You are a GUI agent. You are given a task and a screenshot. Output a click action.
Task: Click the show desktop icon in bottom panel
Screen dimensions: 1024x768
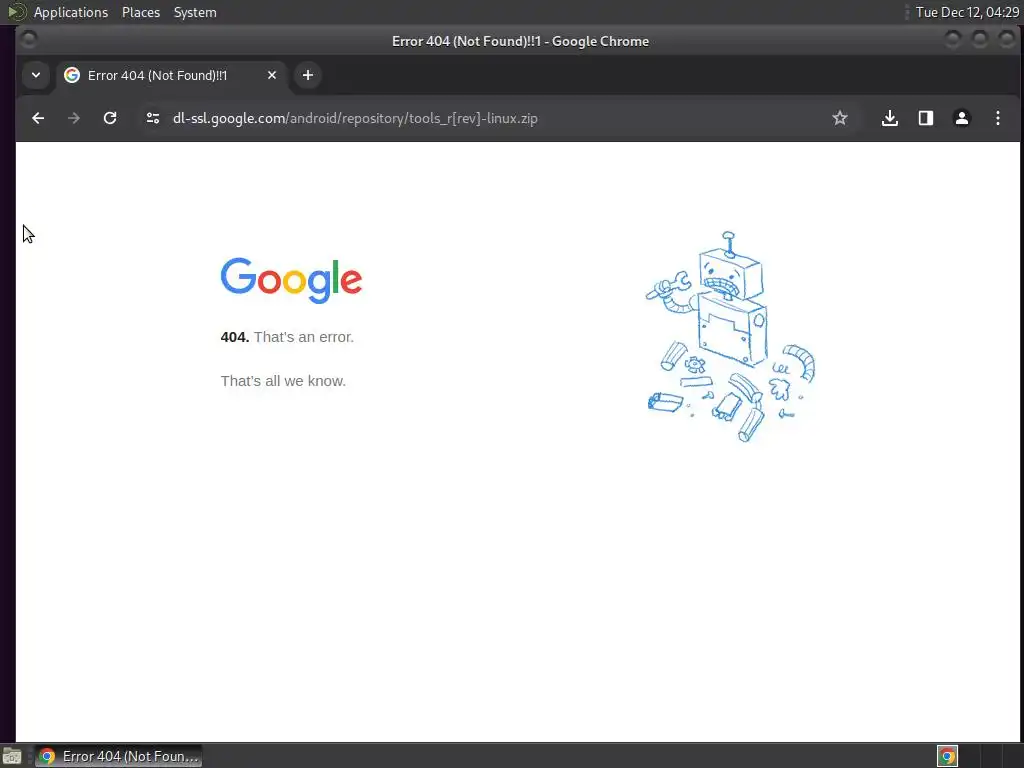(x=12, y=756)
